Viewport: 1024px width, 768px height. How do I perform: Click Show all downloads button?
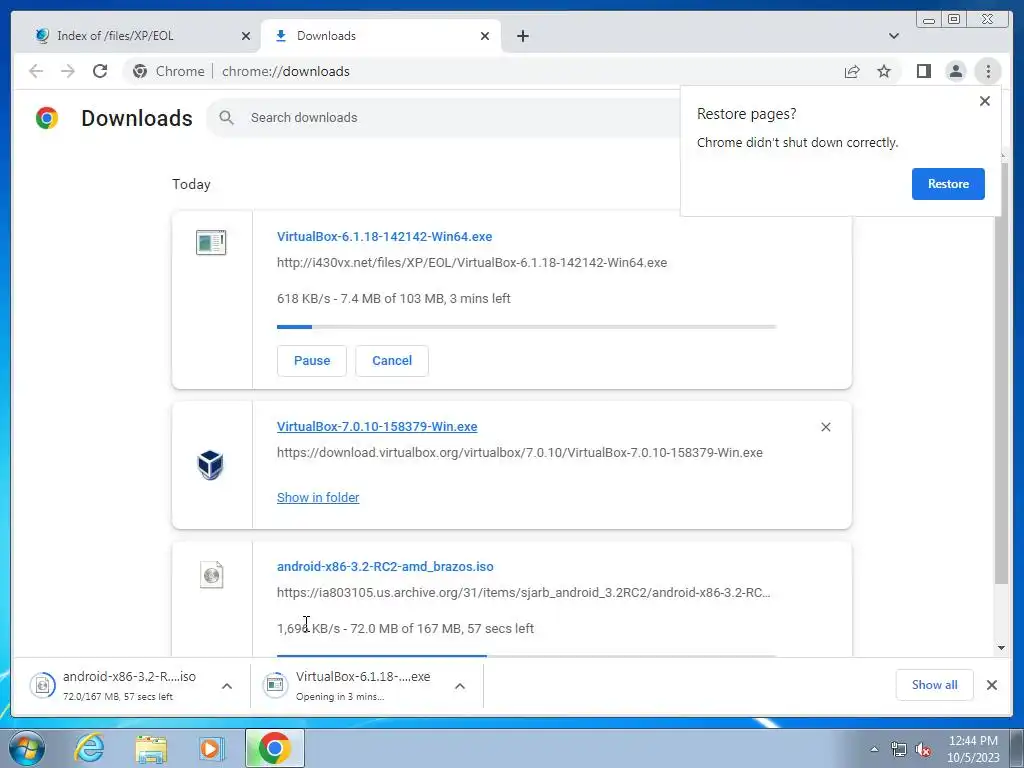click(935, 685)
